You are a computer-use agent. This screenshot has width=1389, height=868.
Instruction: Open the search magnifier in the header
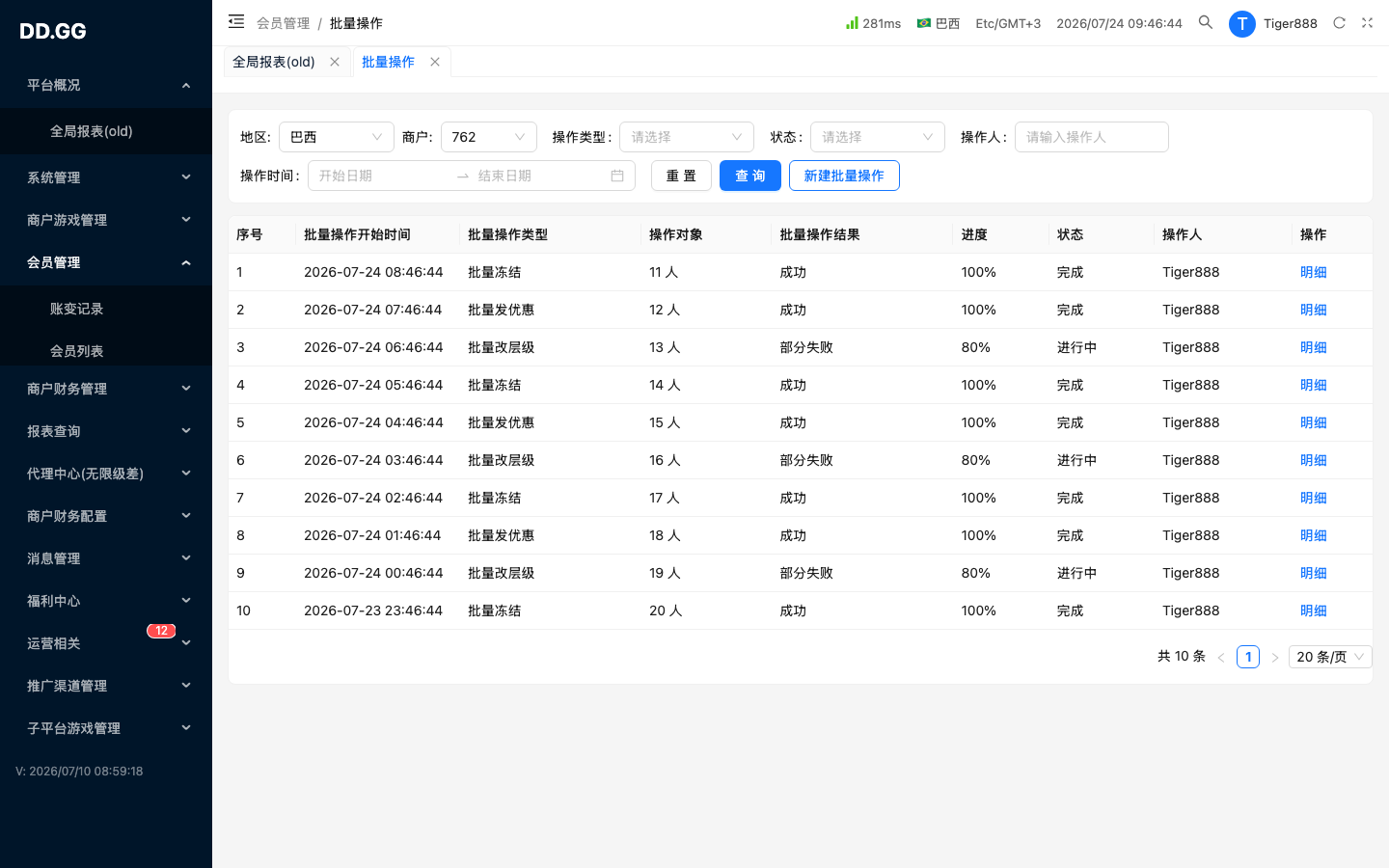coord(1206,22)
